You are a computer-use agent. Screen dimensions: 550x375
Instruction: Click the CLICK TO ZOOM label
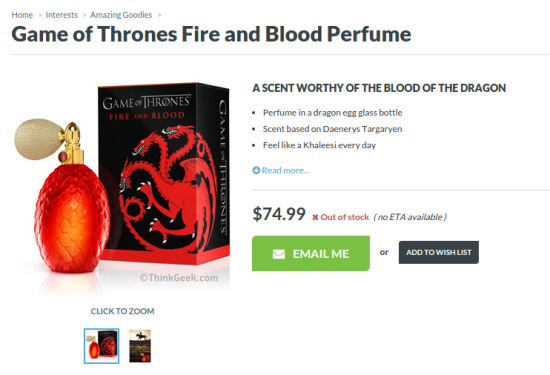click(x=122, y=311)
